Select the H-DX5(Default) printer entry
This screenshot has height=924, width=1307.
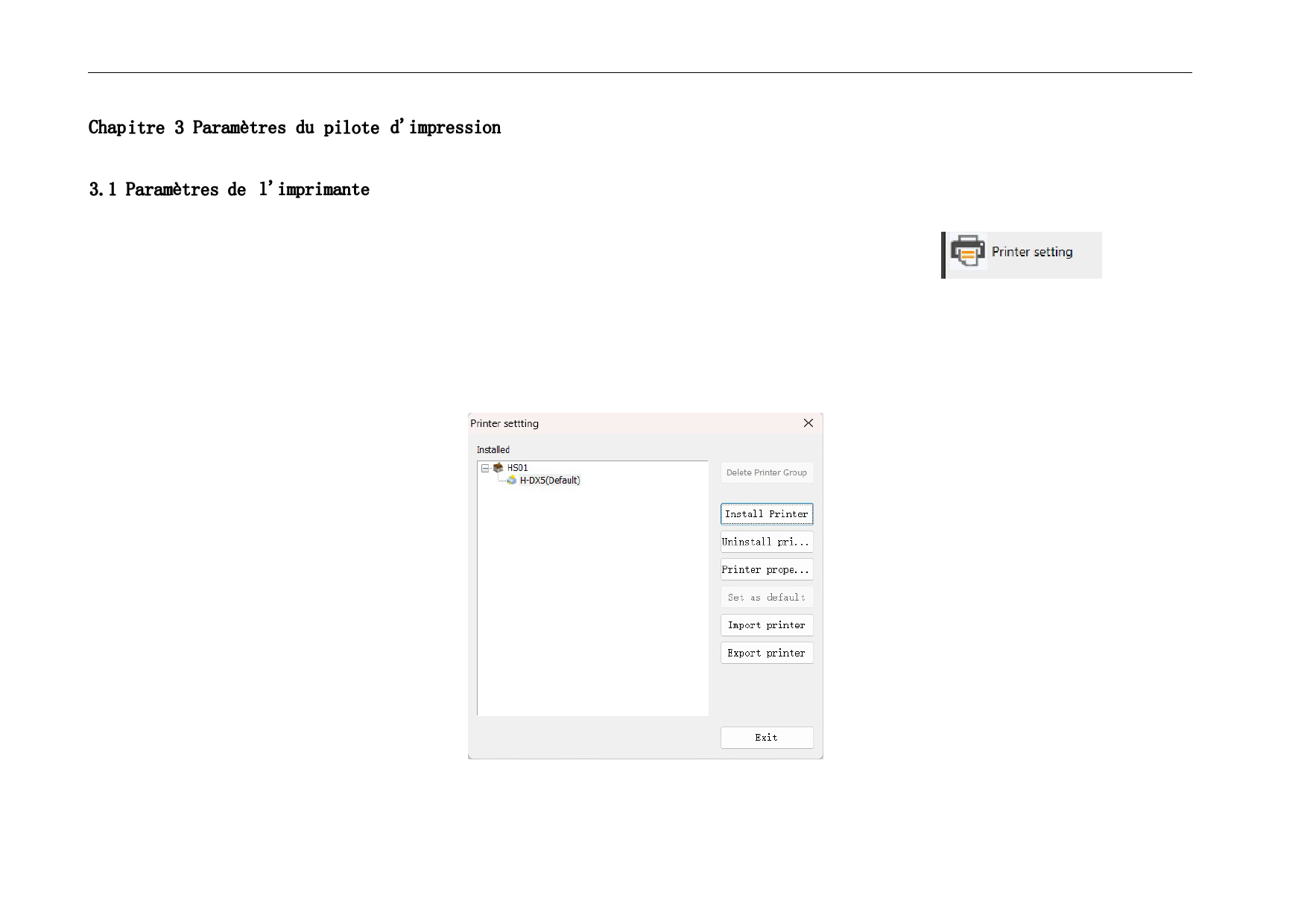pos(550,481)
